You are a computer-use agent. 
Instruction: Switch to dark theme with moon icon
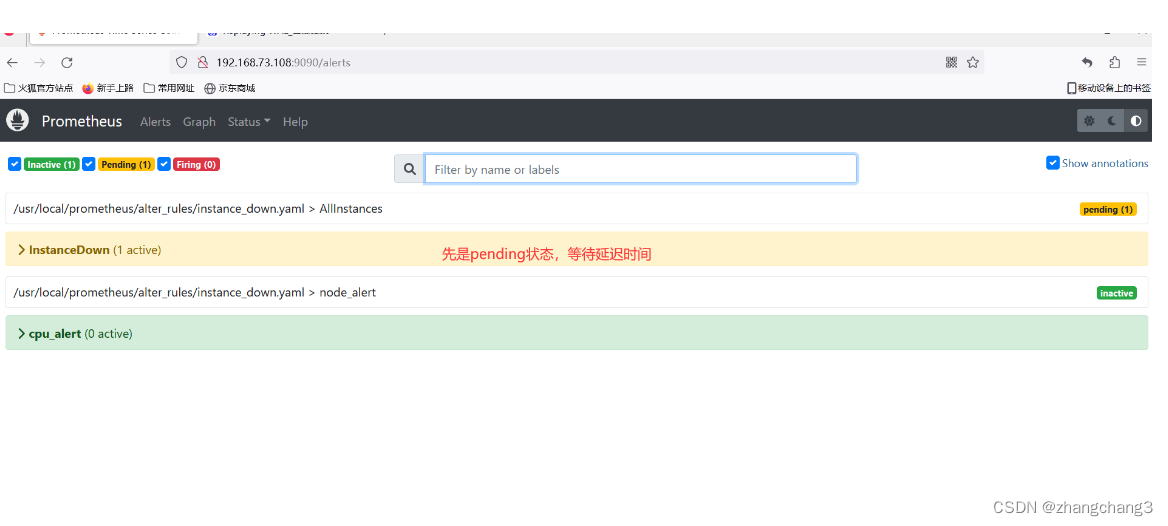(x=1112, y=121)
